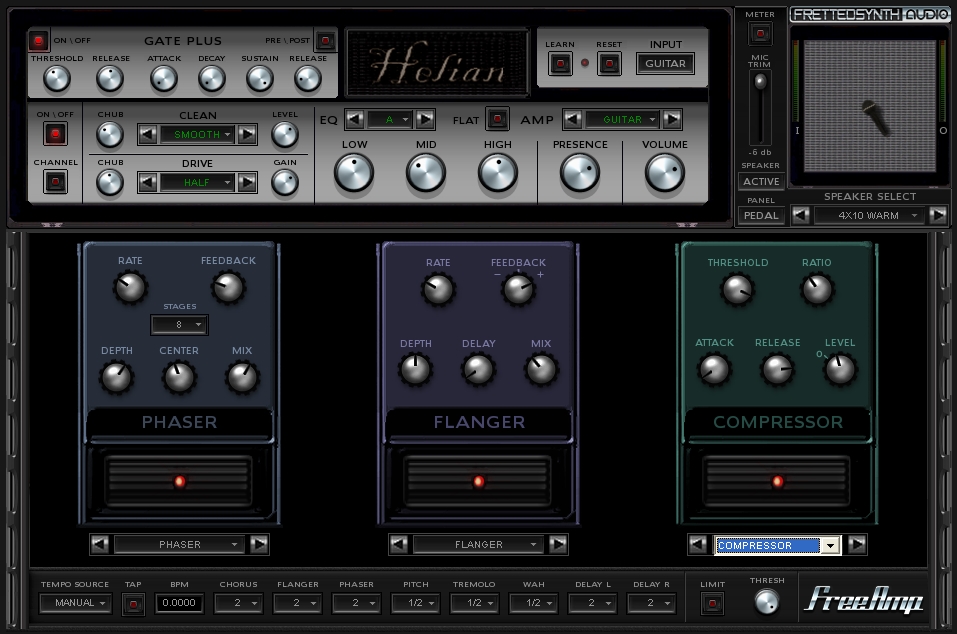Go to previous effect in Compressor slot
Viewport: 957px width, 634px height.
(698, 544)
